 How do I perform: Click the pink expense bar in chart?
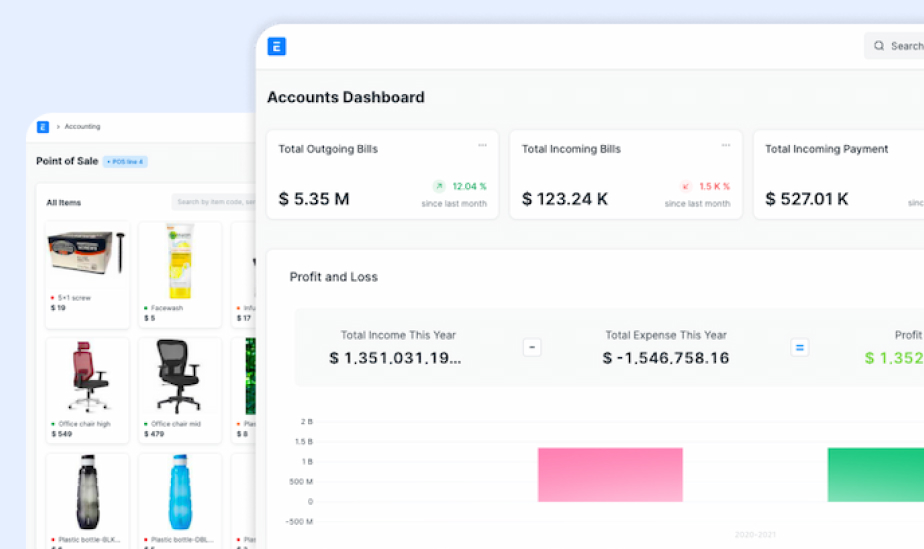tap(610, 475)
